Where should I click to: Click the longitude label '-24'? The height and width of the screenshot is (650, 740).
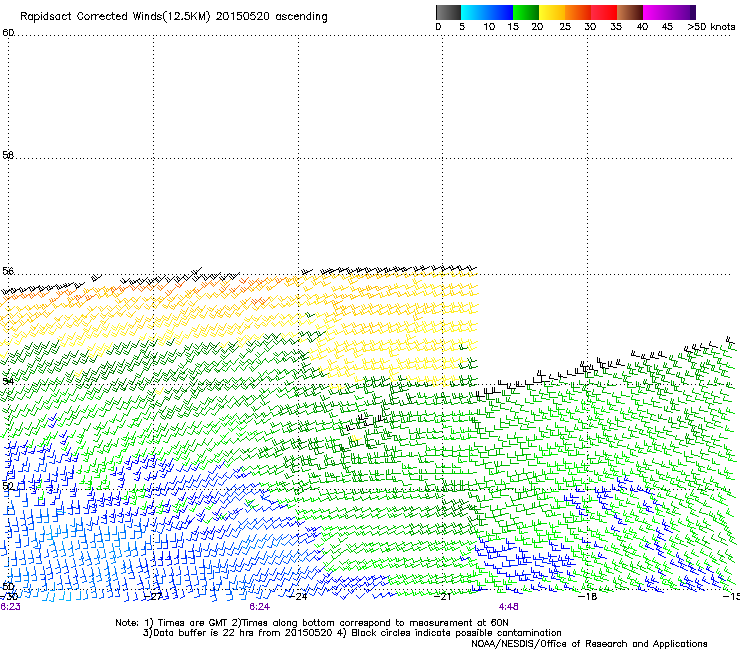298,596
